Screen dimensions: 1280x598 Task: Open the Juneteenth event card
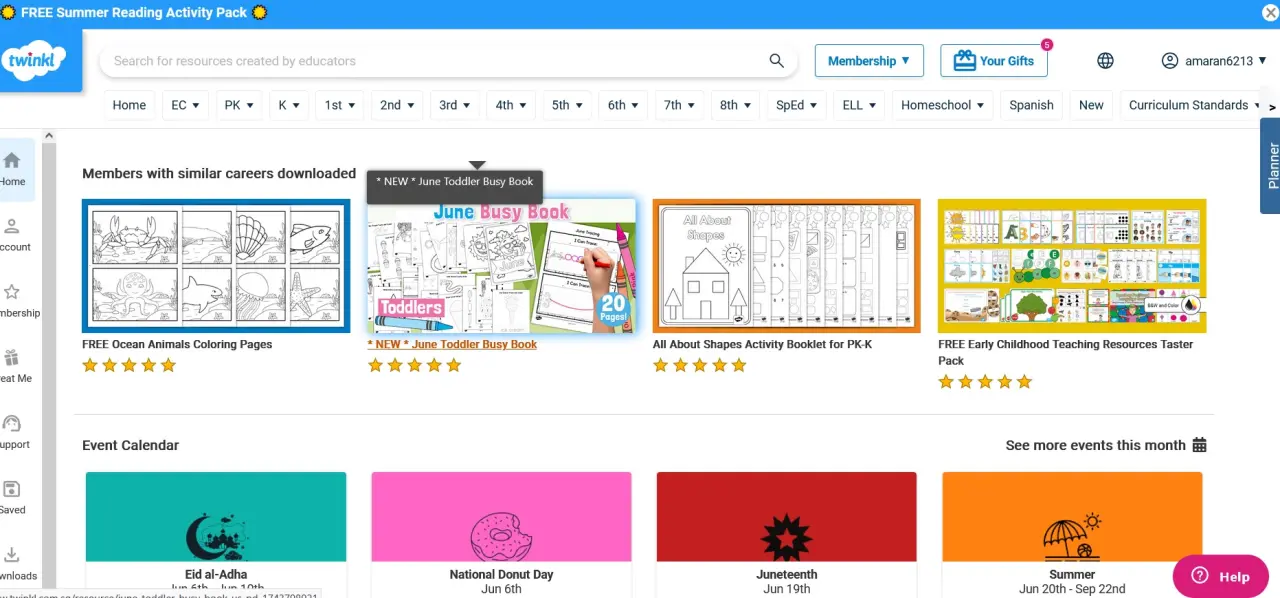click(786, 535)
